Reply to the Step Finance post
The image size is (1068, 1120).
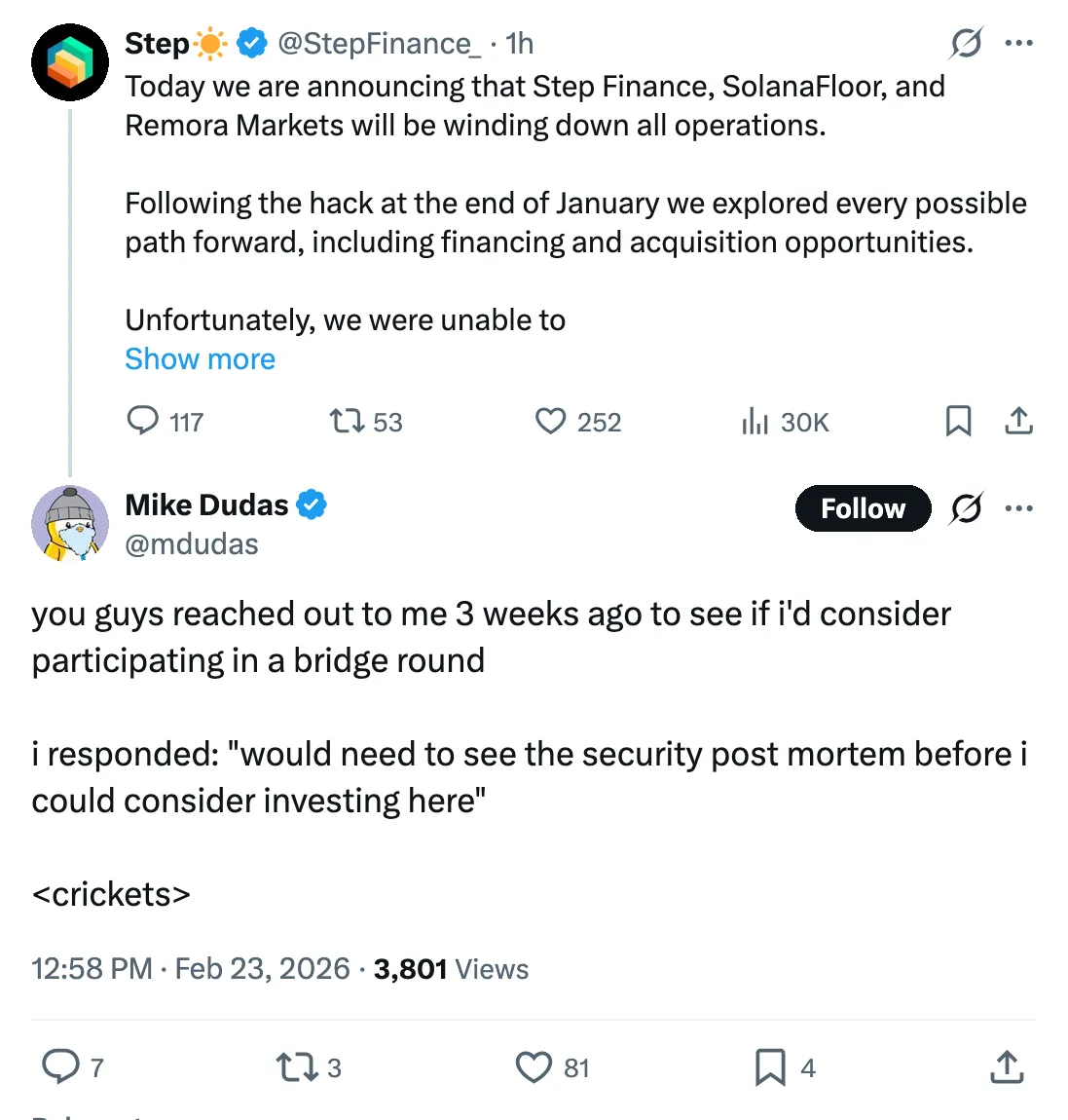(144, 421)
